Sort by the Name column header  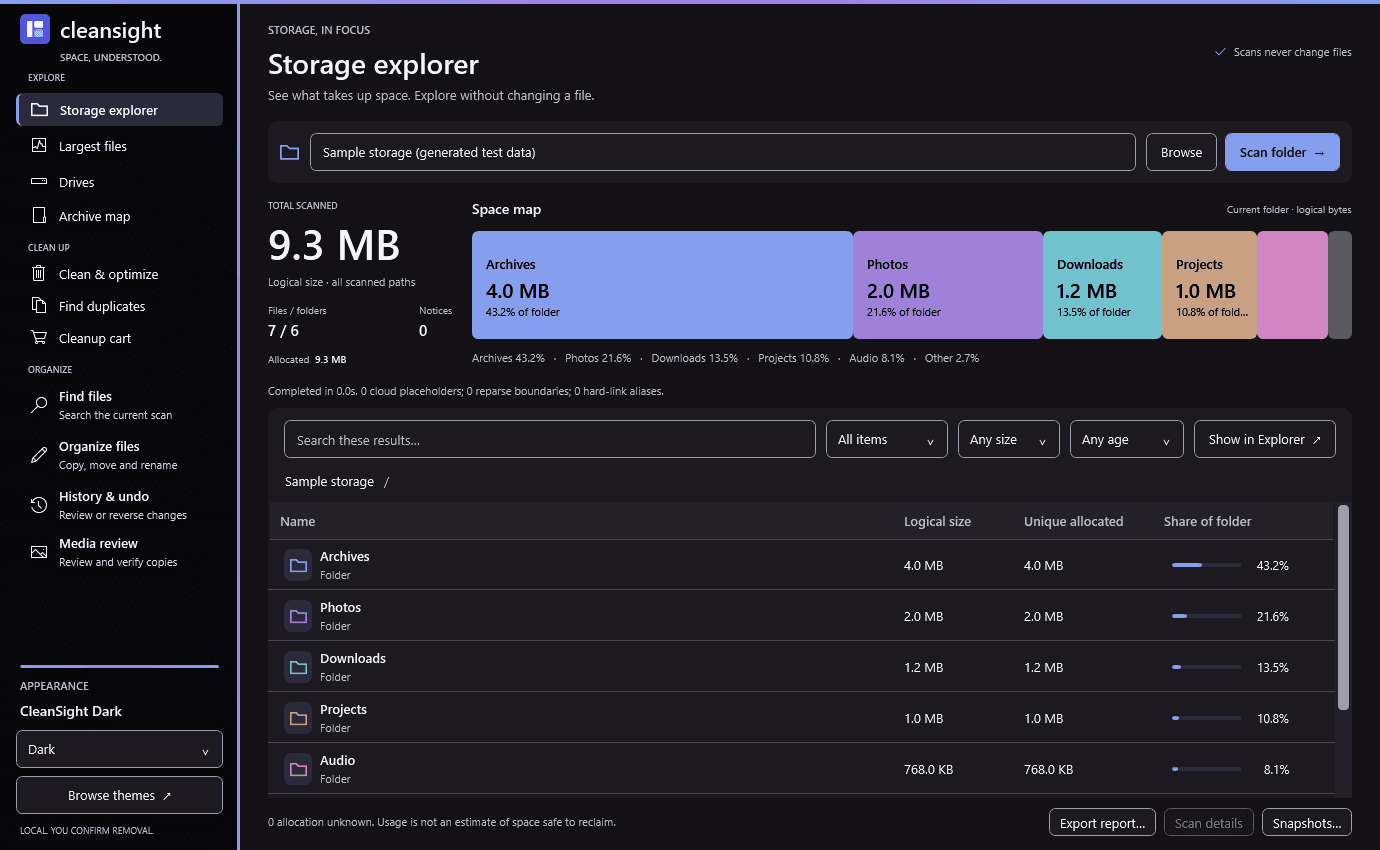click(297, 521)
